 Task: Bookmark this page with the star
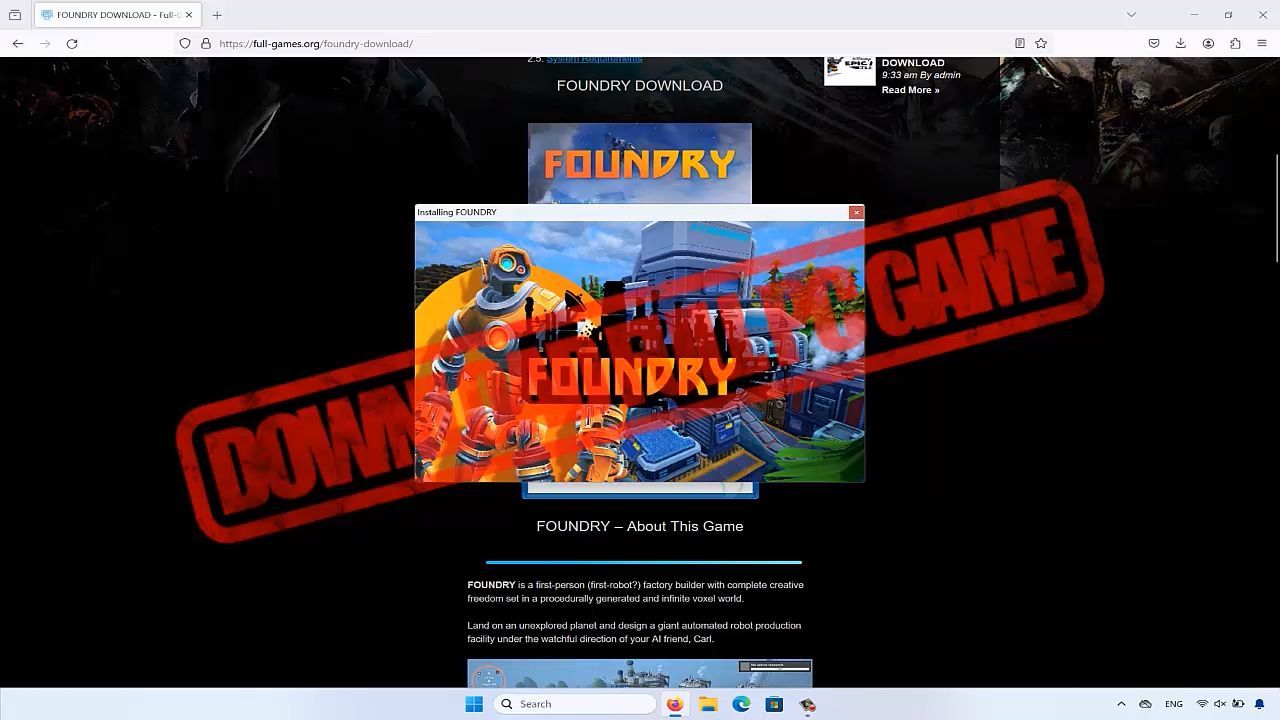1041,44
